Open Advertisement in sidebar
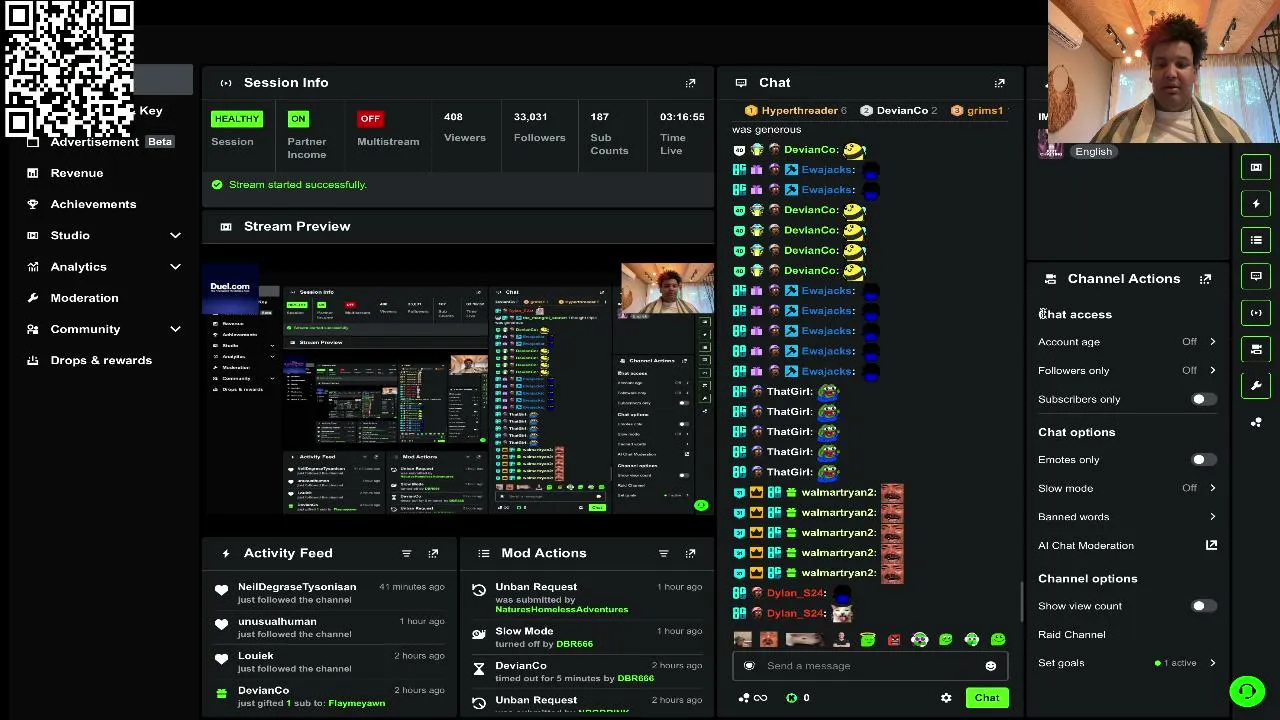The height and width of the screenshot is (720, 1280). pyautogui.click(x=95, y=142)
